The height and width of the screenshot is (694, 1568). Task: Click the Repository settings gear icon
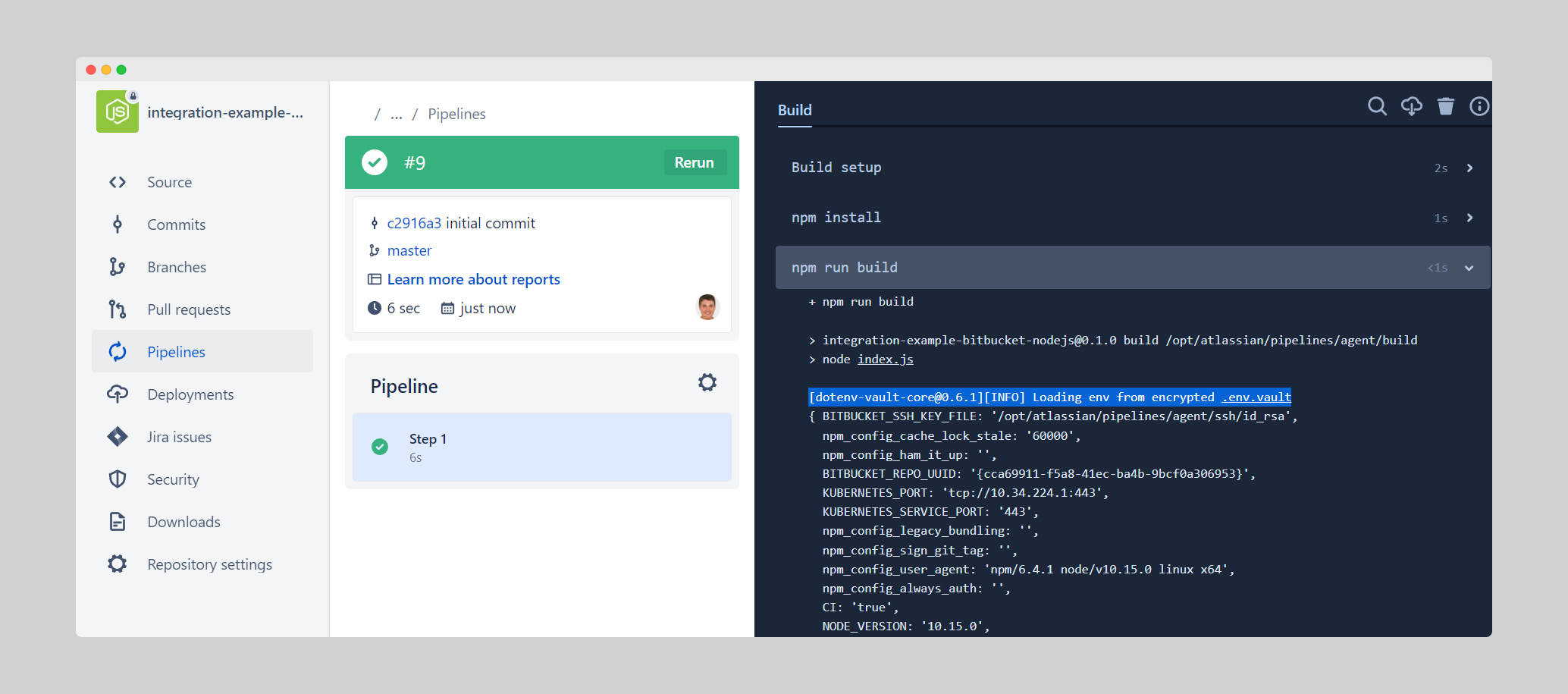point(118,564)
